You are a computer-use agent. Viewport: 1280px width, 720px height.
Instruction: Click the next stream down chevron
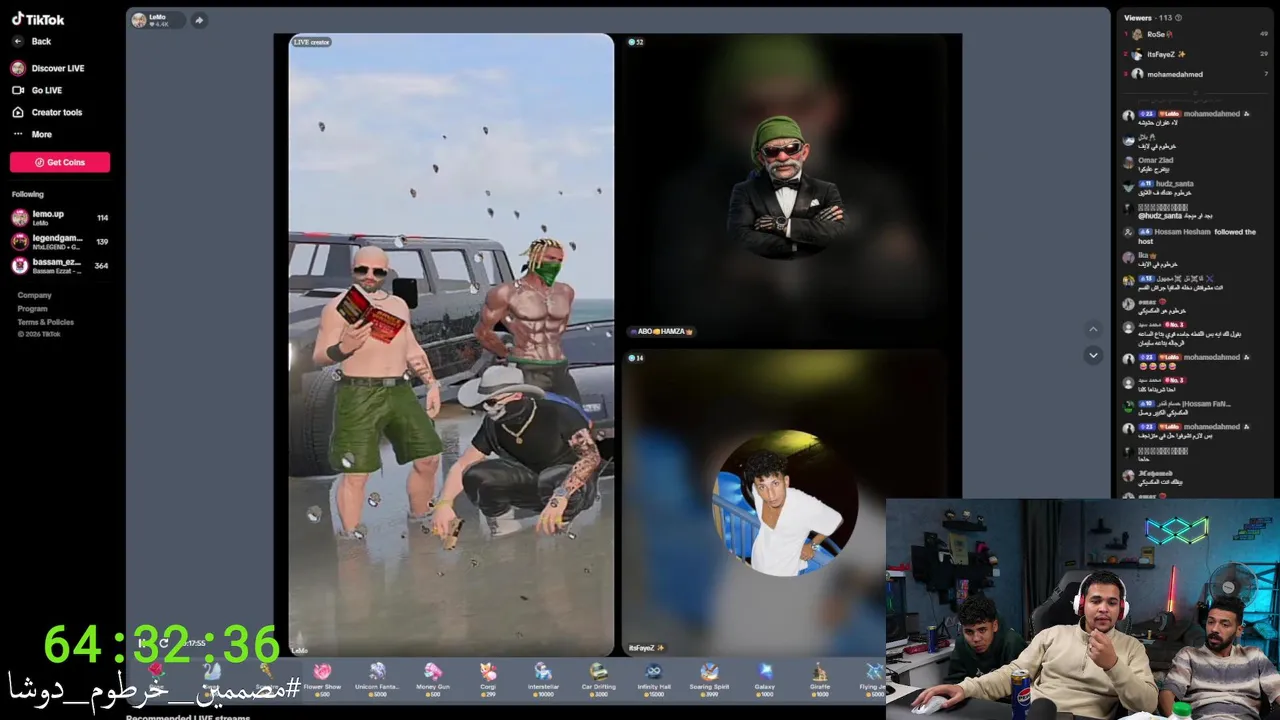coord(1093,355)
